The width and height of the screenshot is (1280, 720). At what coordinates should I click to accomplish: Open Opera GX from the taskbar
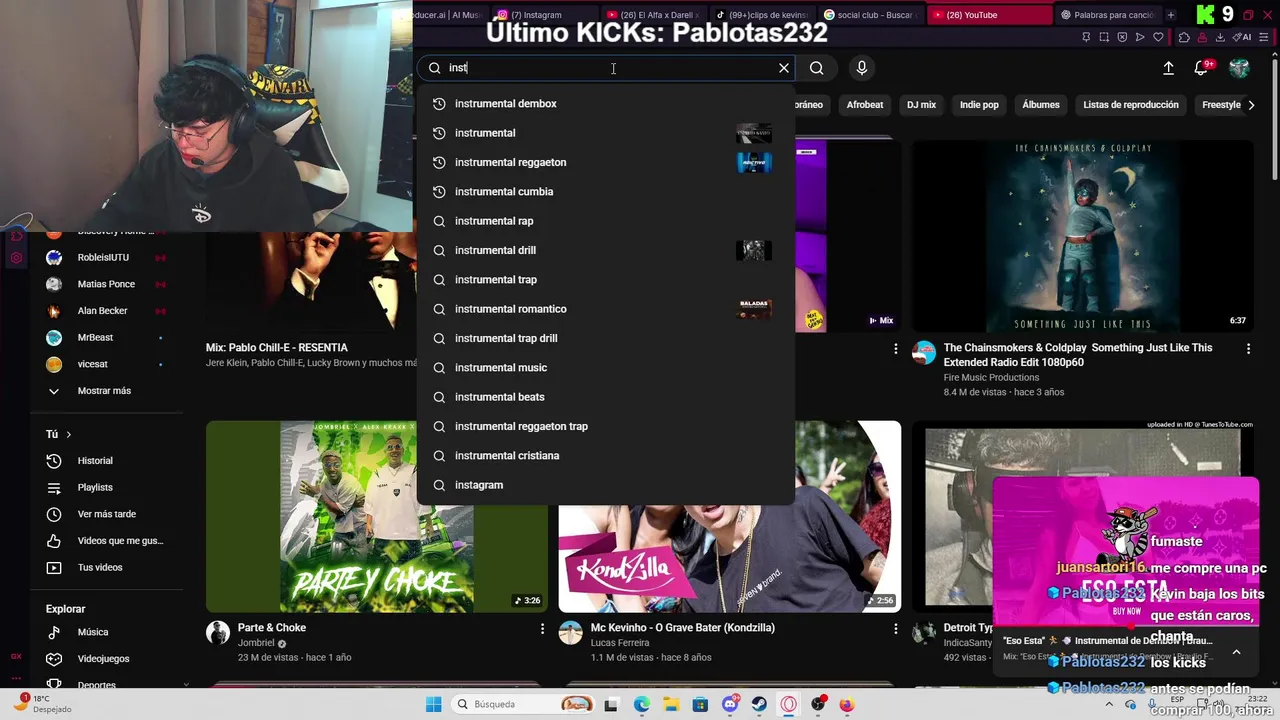pyautogui.click(x=789, y=704)
